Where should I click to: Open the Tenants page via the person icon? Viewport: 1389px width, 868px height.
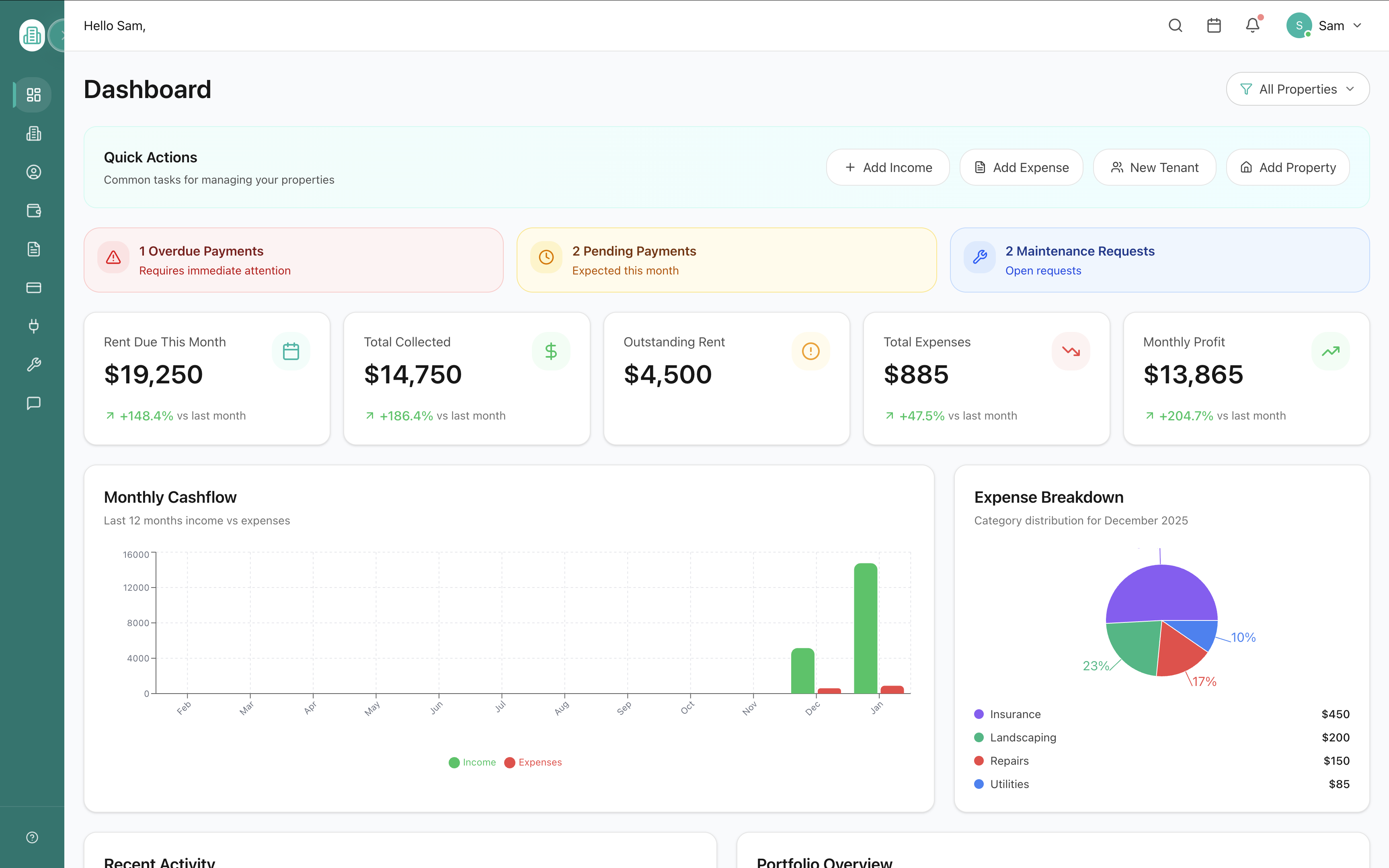coord(33,172)
